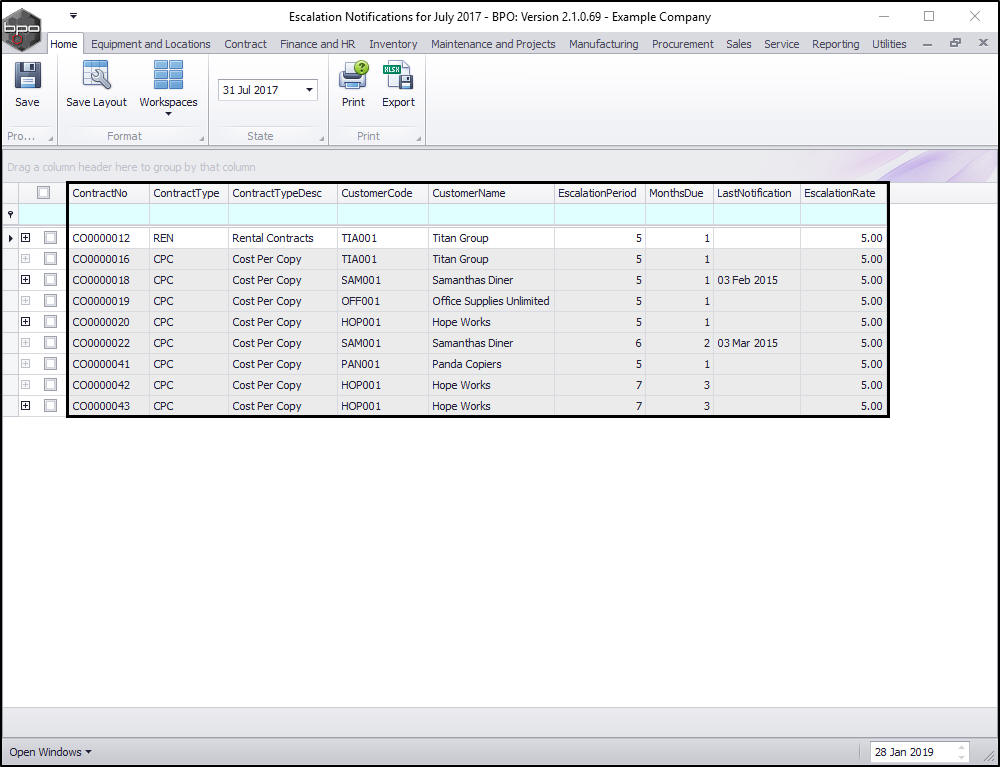1000x767 pixels.
Task: Open the Inventory tab
Action: 393,44
